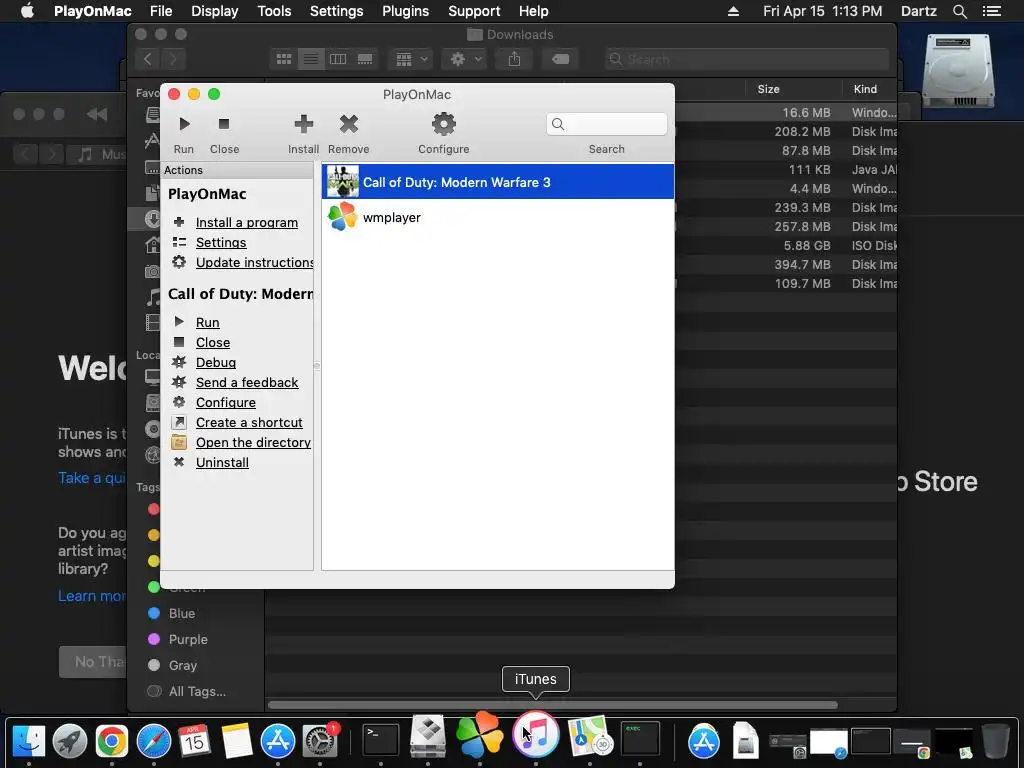Viewport: 1024px width, 768px height.
Task: Open the Tools menu
Action: coord(274,11)
